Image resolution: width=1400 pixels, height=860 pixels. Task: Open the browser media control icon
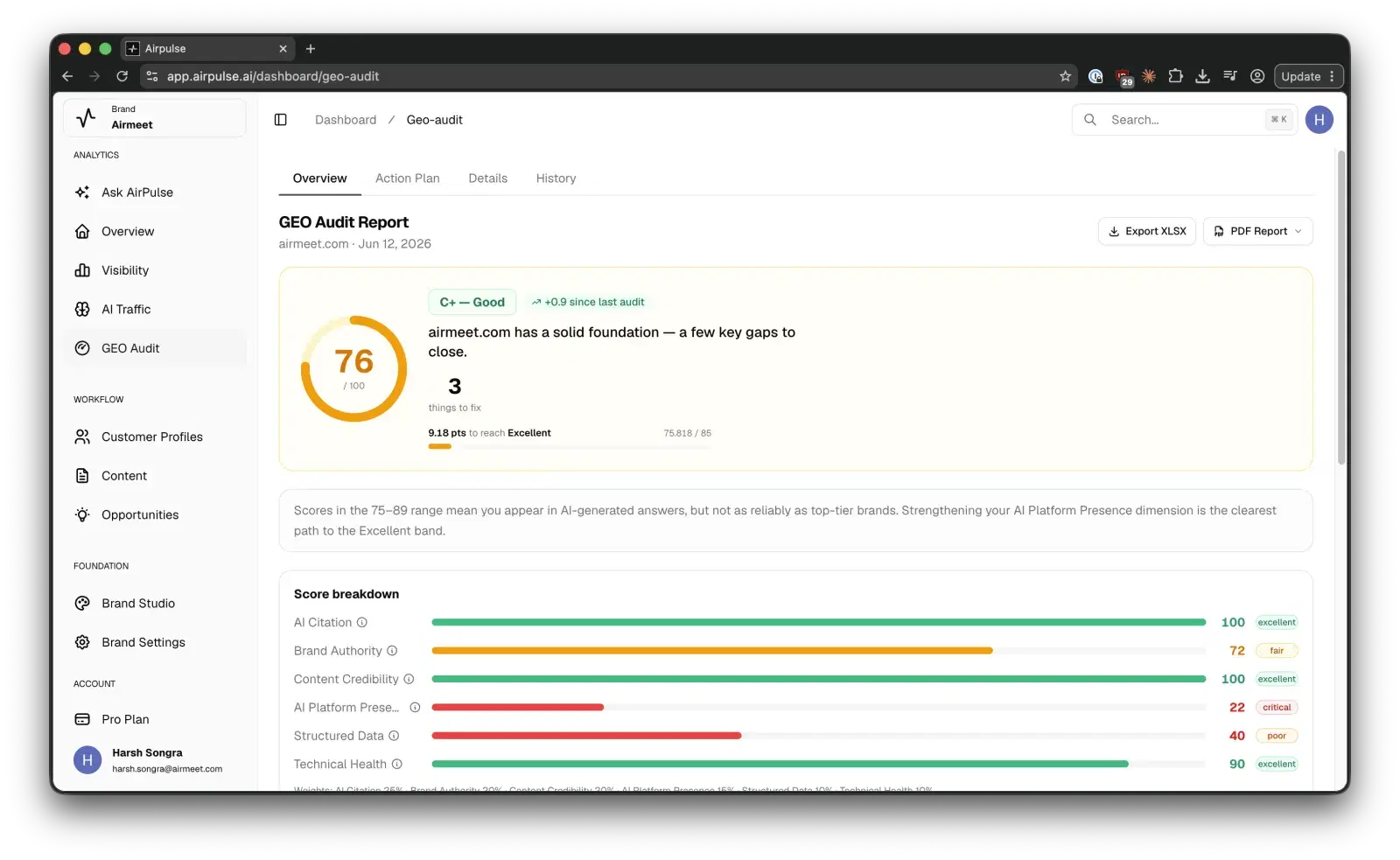pyautogui.click(x=1230, y=76)
